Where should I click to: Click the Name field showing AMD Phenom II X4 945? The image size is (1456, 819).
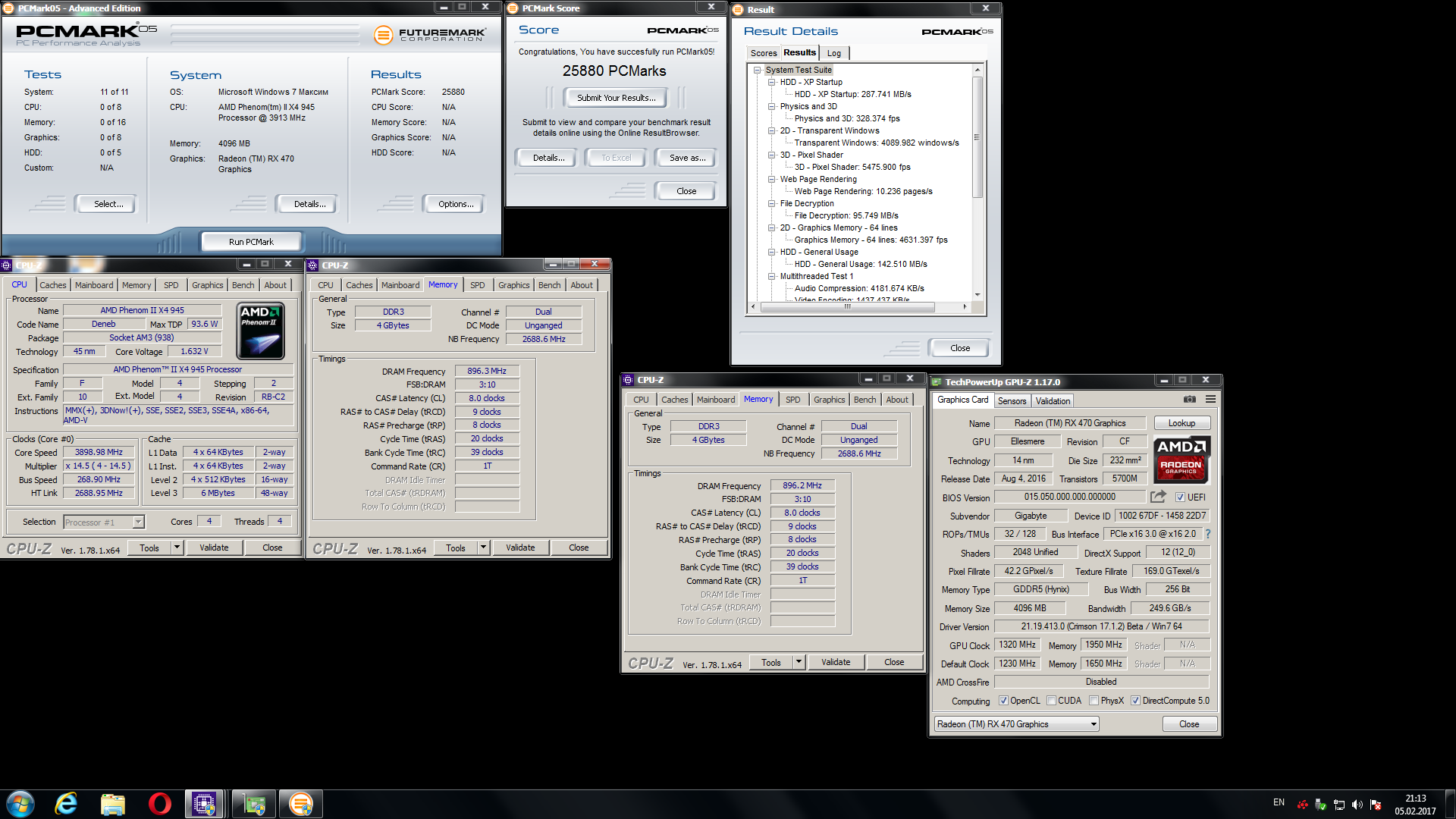point(142,310)
